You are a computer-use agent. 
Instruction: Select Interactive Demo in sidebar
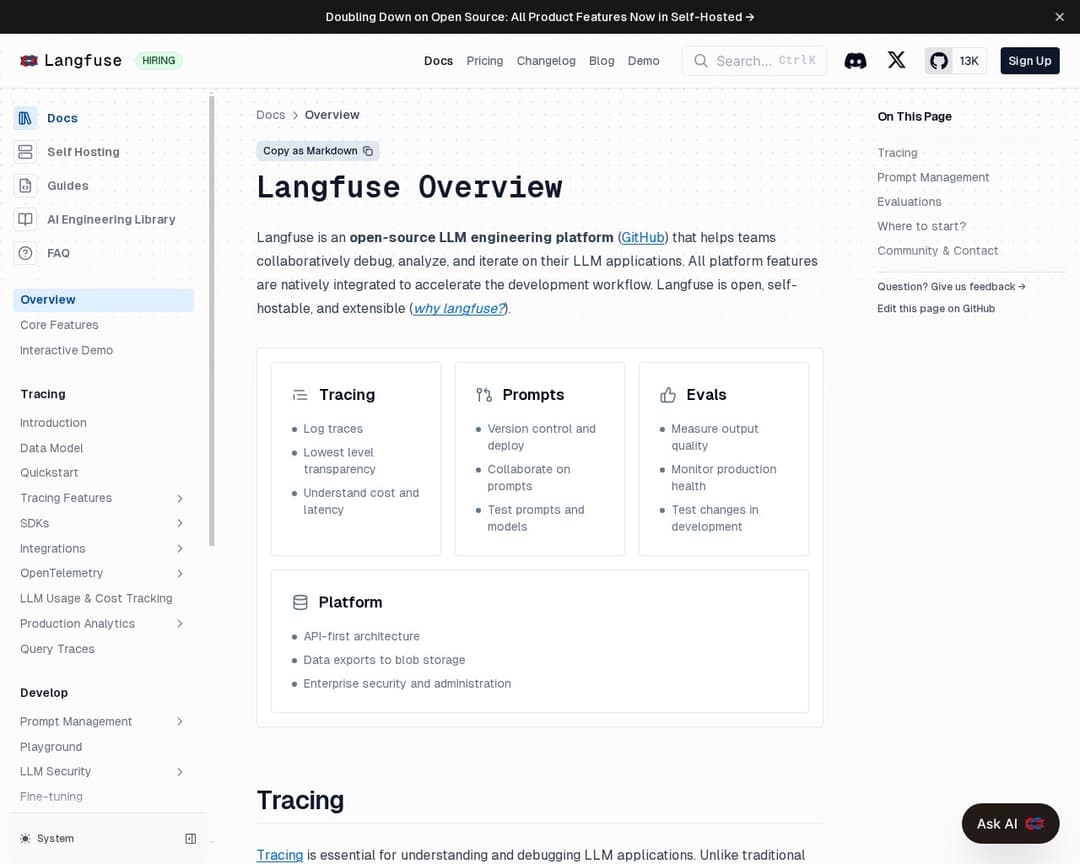[66, 350]
